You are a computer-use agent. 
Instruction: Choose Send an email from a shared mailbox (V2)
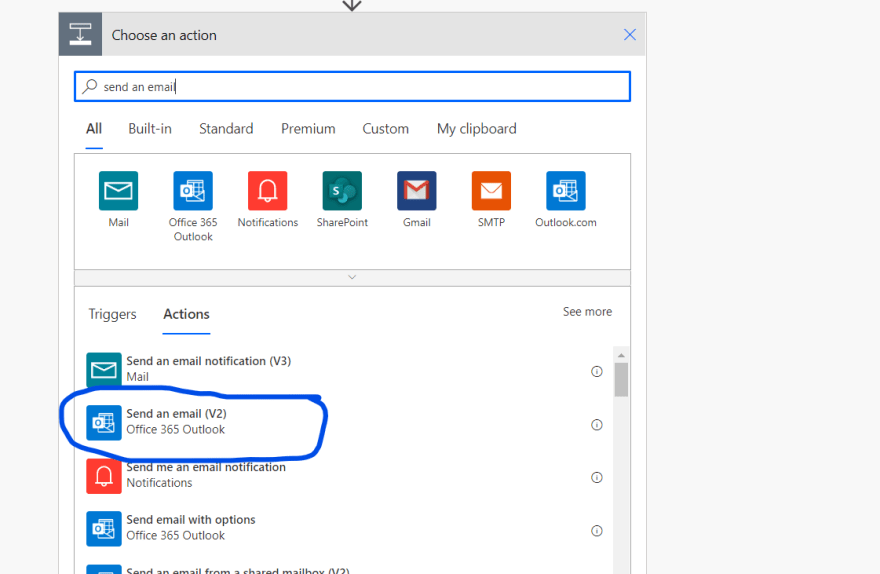coord(343,569)
